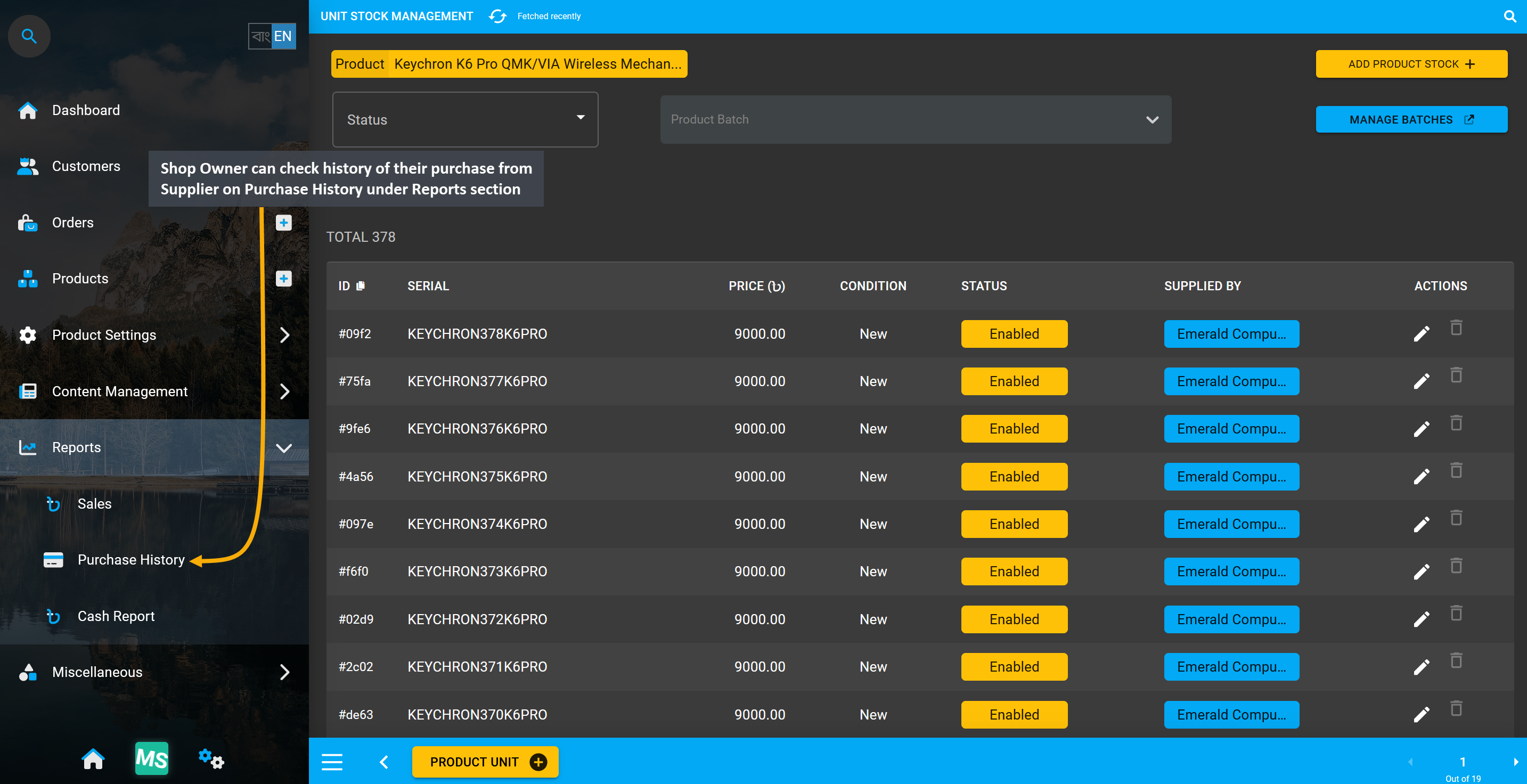Toggle the Enabled status for KEYCHRON374K6PRO
The height and width of the screenshot is (784, 1527).
tap(1013, 524)
